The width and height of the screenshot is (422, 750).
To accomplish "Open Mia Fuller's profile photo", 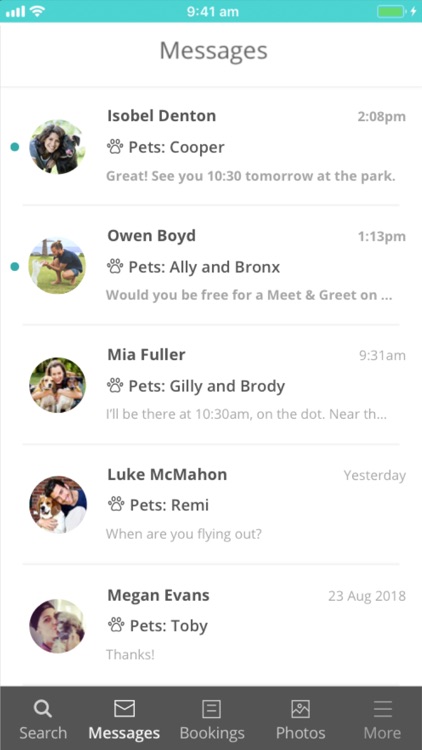I will [57, 385].
